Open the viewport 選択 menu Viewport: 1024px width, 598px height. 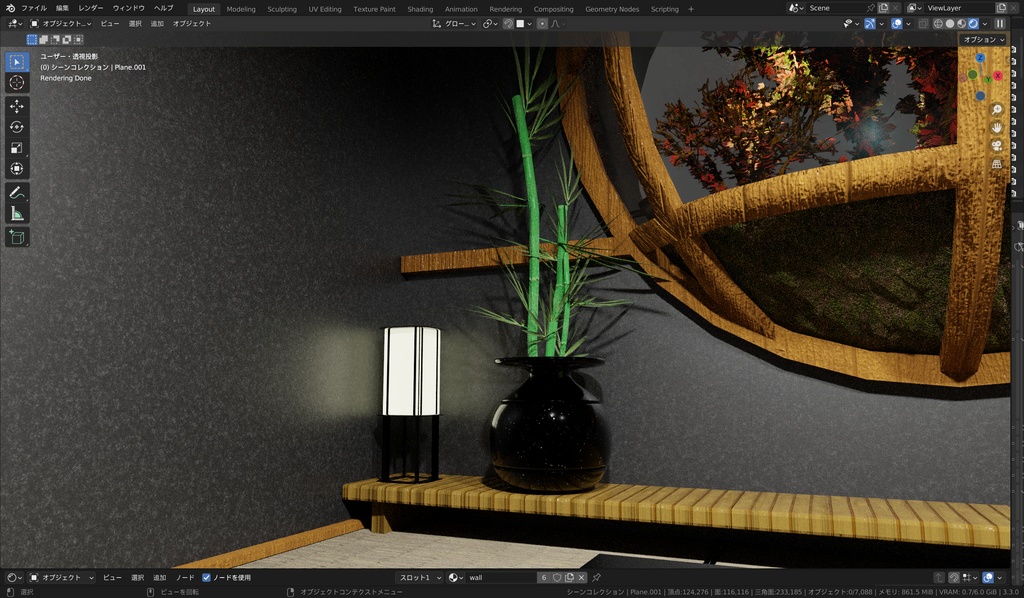135,24
